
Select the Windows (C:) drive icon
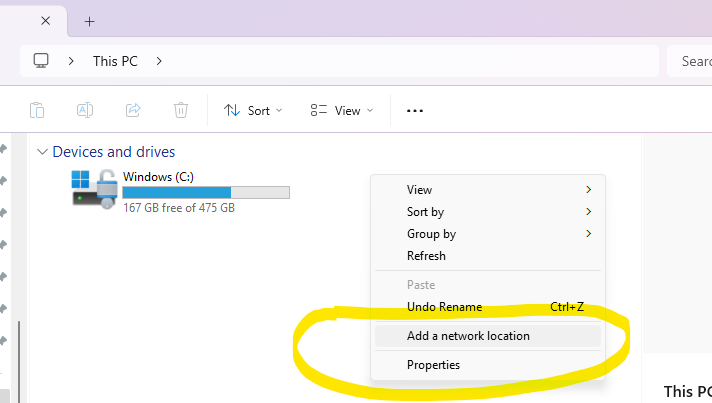[x=94, y=188]
